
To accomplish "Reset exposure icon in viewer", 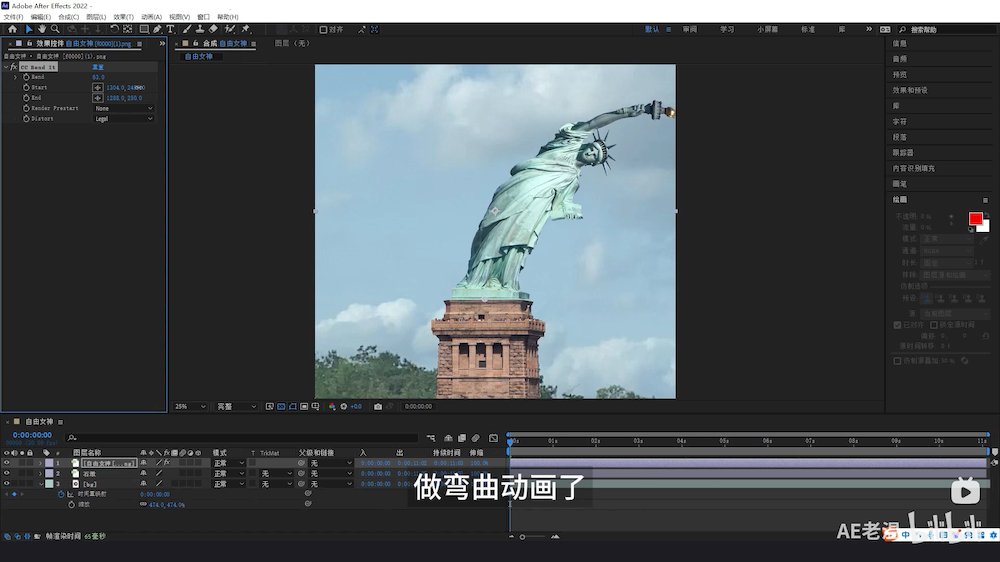I will pyautogui.click(x=344, y=406).
